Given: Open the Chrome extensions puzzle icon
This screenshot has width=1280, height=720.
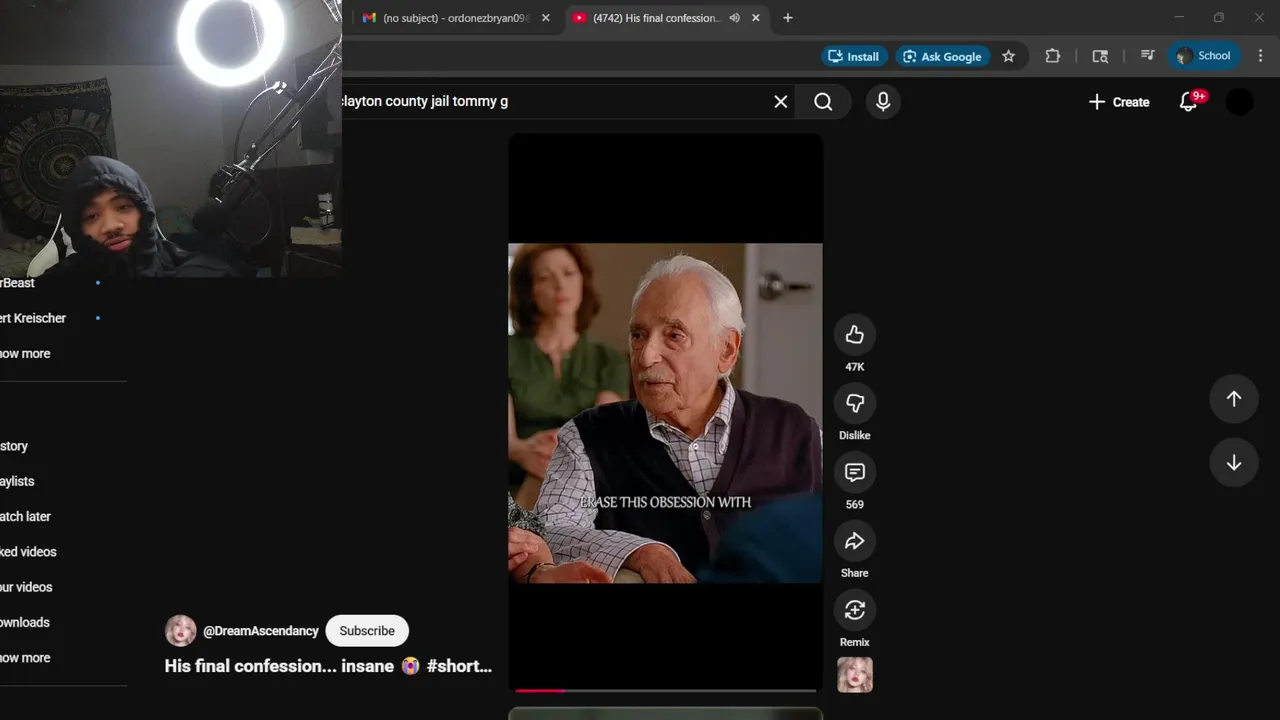Looking at the screenshot, I should pos(1052,56).
